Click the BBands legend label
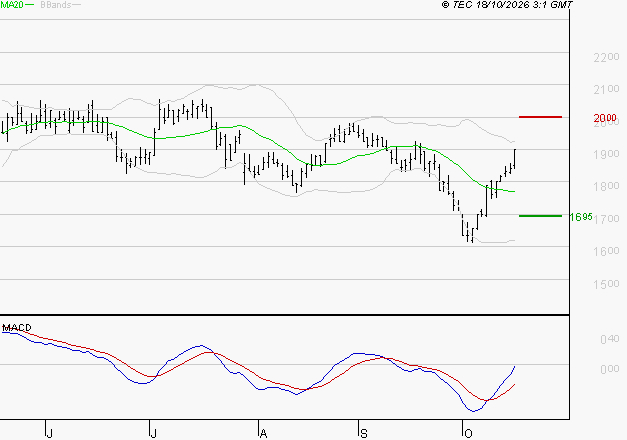Image resolution: width=627 pixels, height=440 pixels. [x=56, y=5]
